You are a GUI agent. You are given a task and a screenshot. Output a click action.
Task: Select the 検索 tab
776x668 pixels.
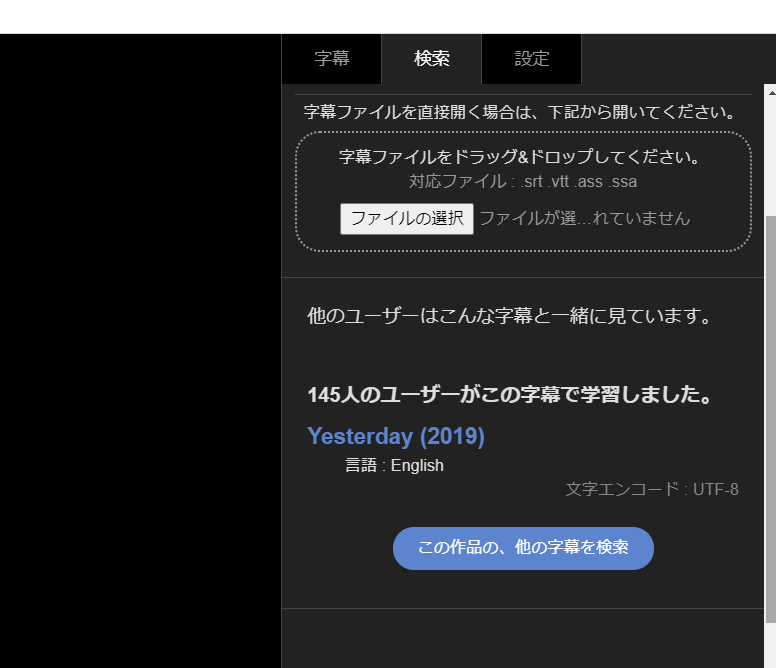tap(432, 59)
